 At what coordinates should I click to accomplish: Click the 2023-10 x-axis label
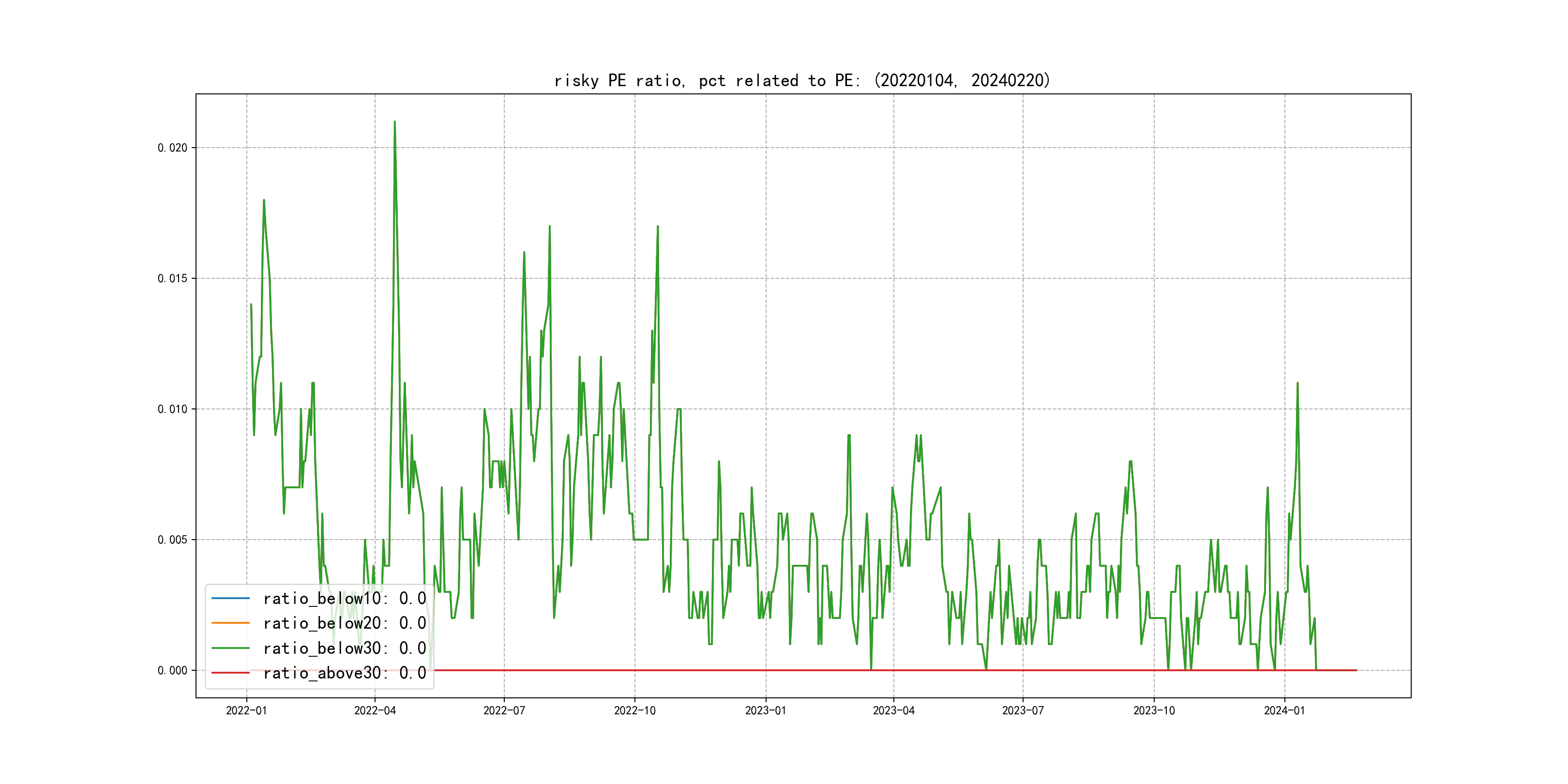1153,711
